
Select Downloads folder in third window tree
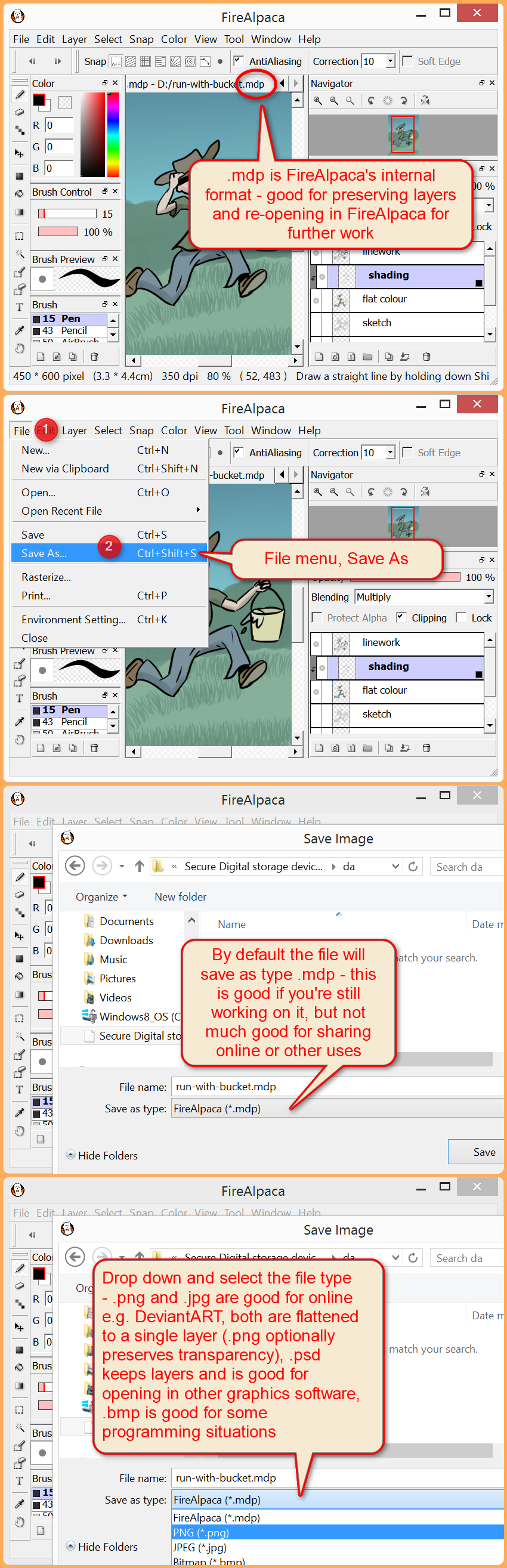tap(126, 941)
